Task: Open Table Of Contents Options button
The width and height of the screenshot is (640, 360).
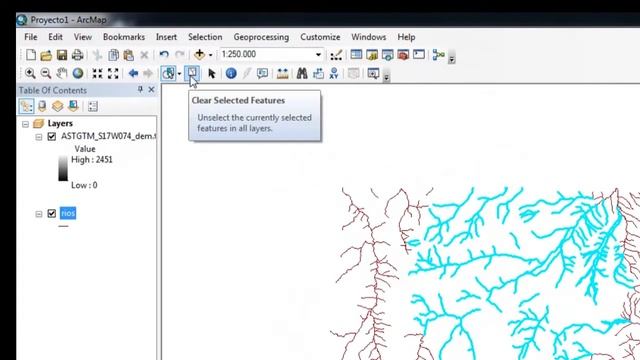Action: point(93,106)
